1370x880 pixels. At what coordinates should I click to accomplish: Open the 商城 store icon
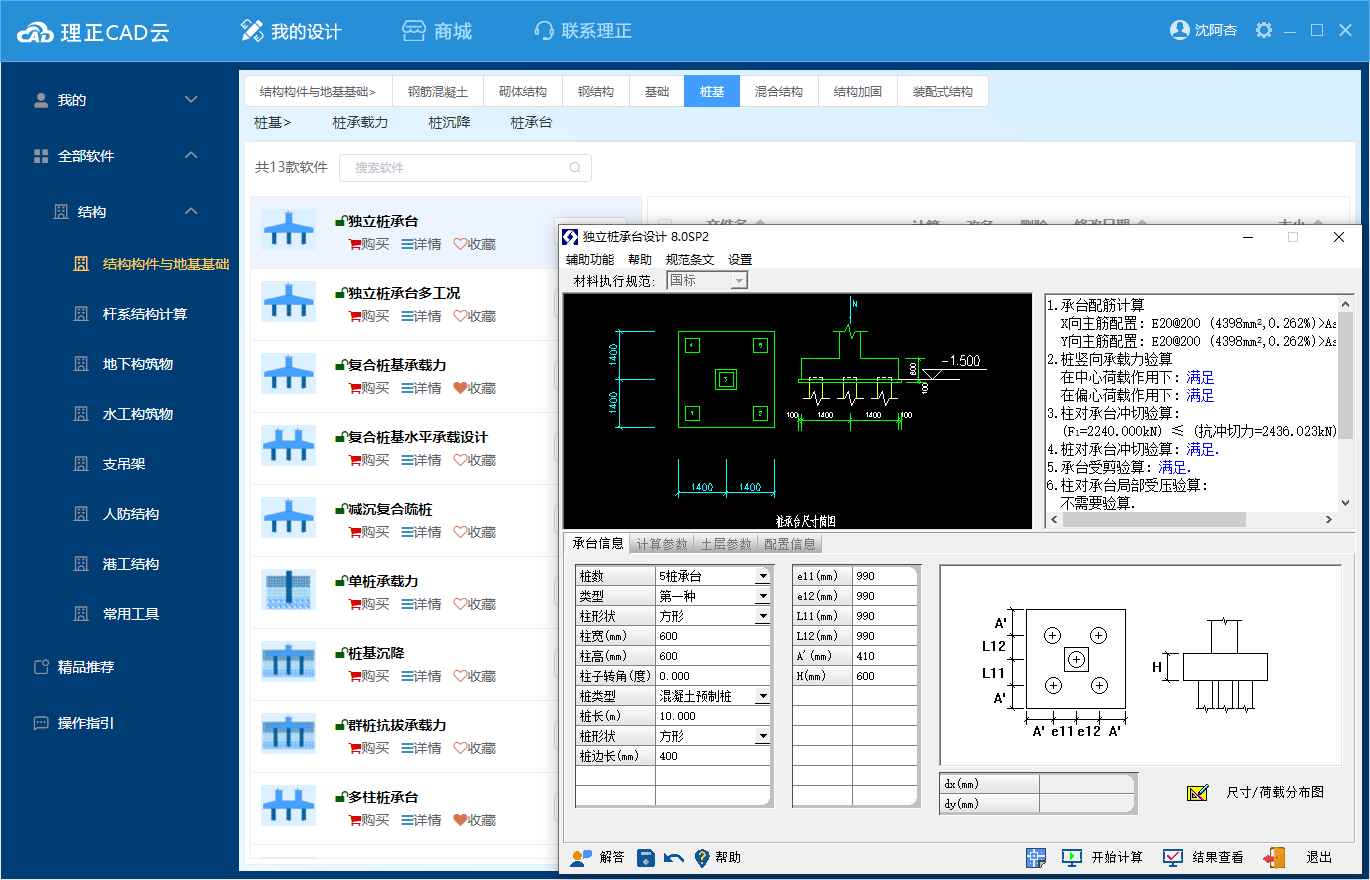coord(414,30)
